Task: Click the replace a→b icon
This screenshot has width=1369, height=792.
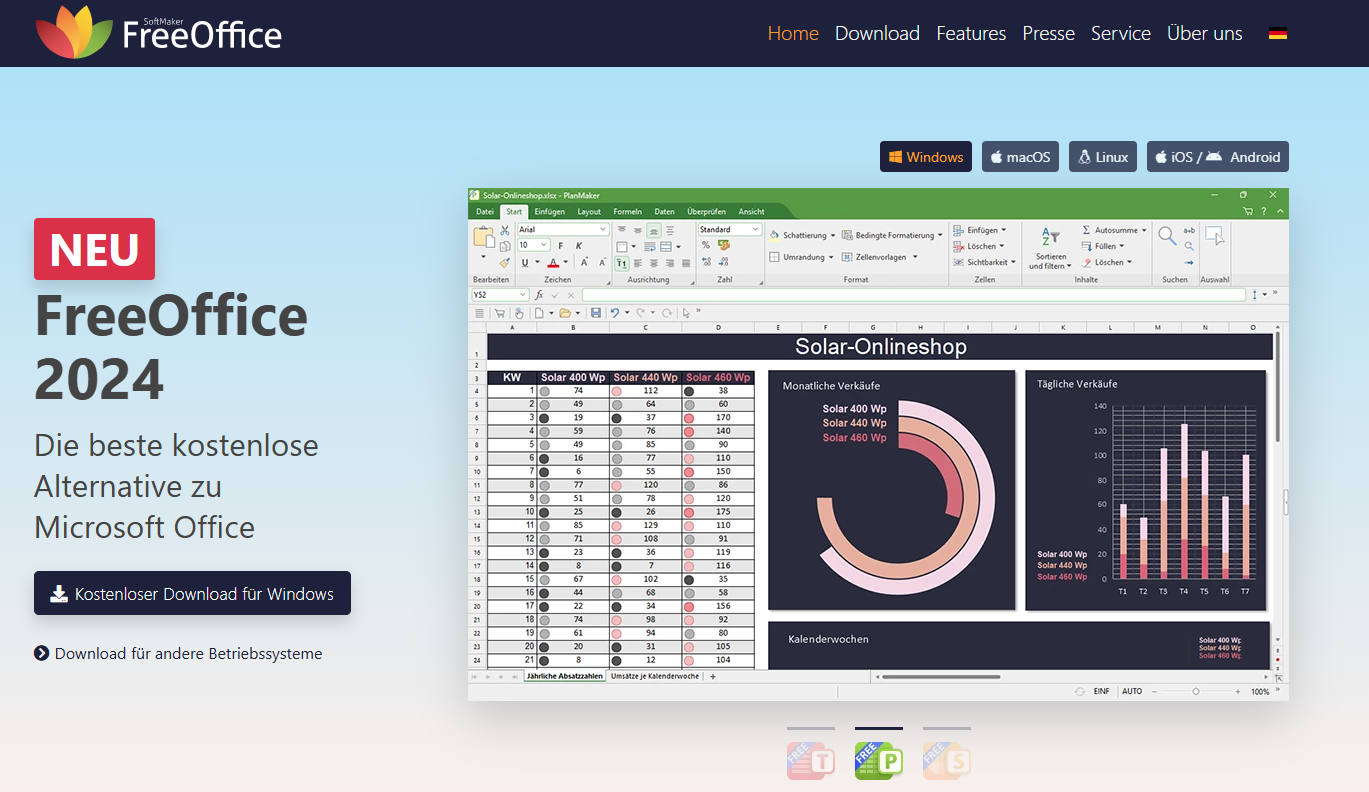Action: pos(1189,230)
